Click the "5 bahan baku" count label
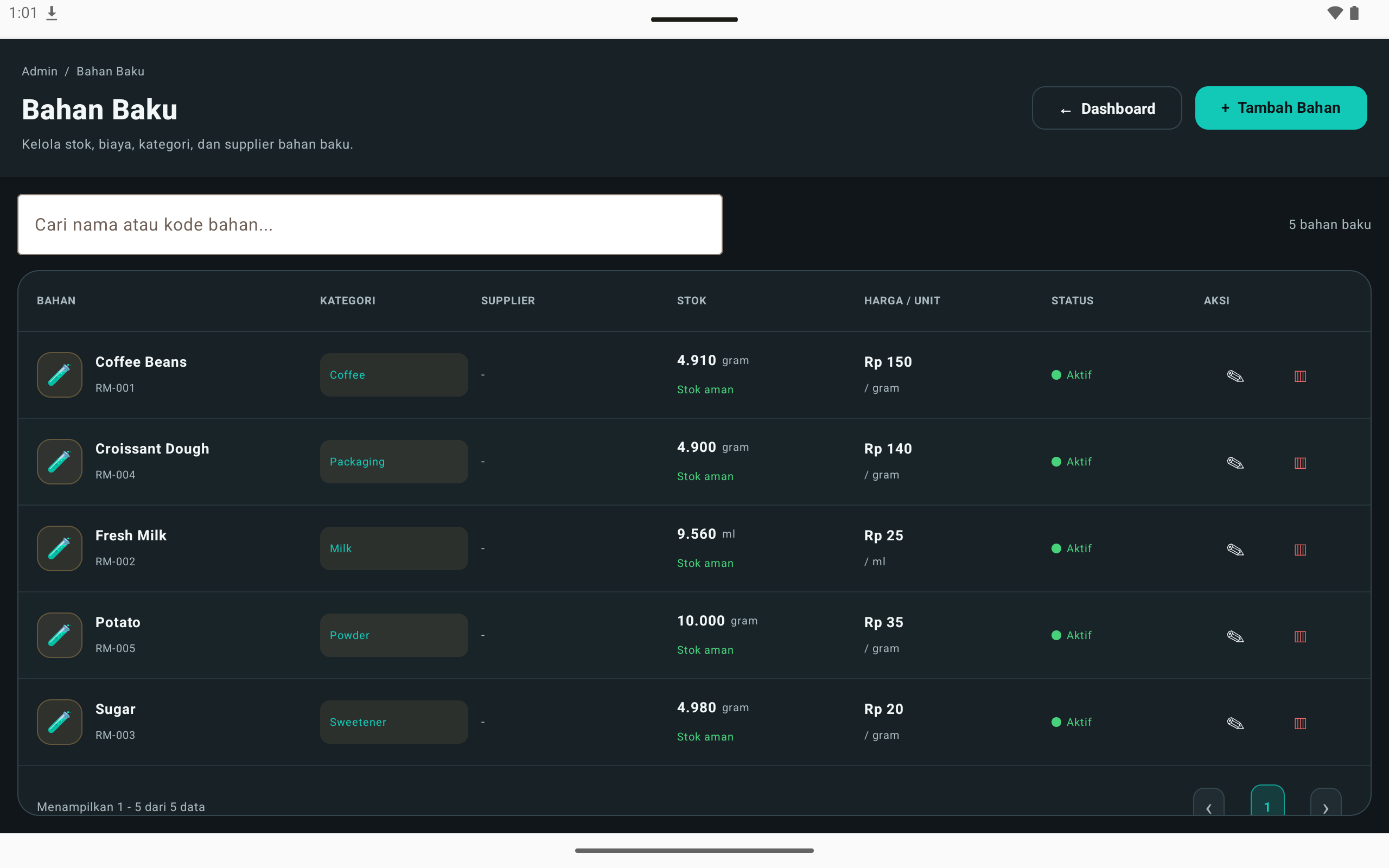Screen dimensions: 1389x868 click(x=1329, y=225)
